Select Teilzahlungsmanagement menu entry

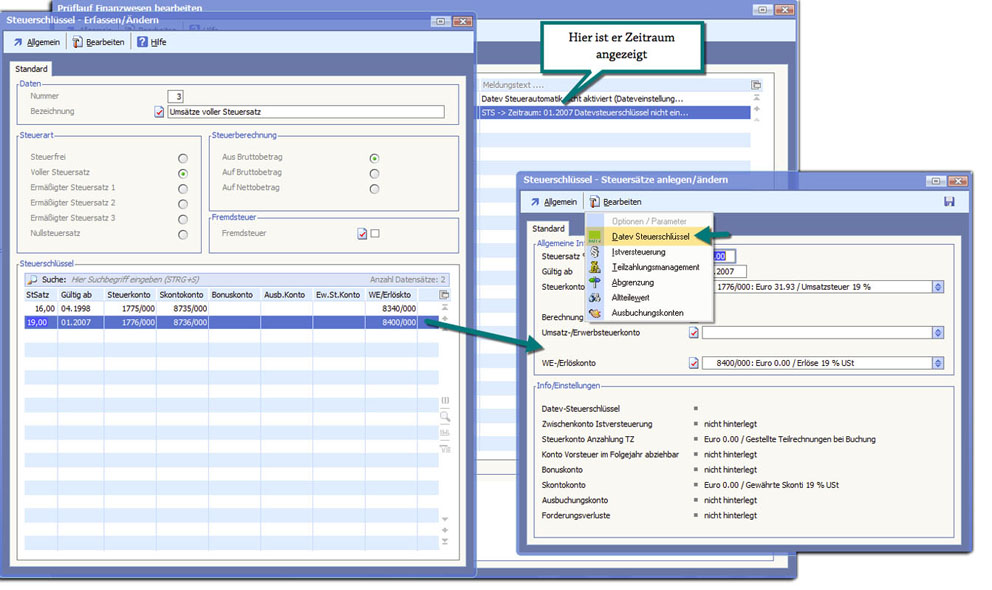[655, 267]
